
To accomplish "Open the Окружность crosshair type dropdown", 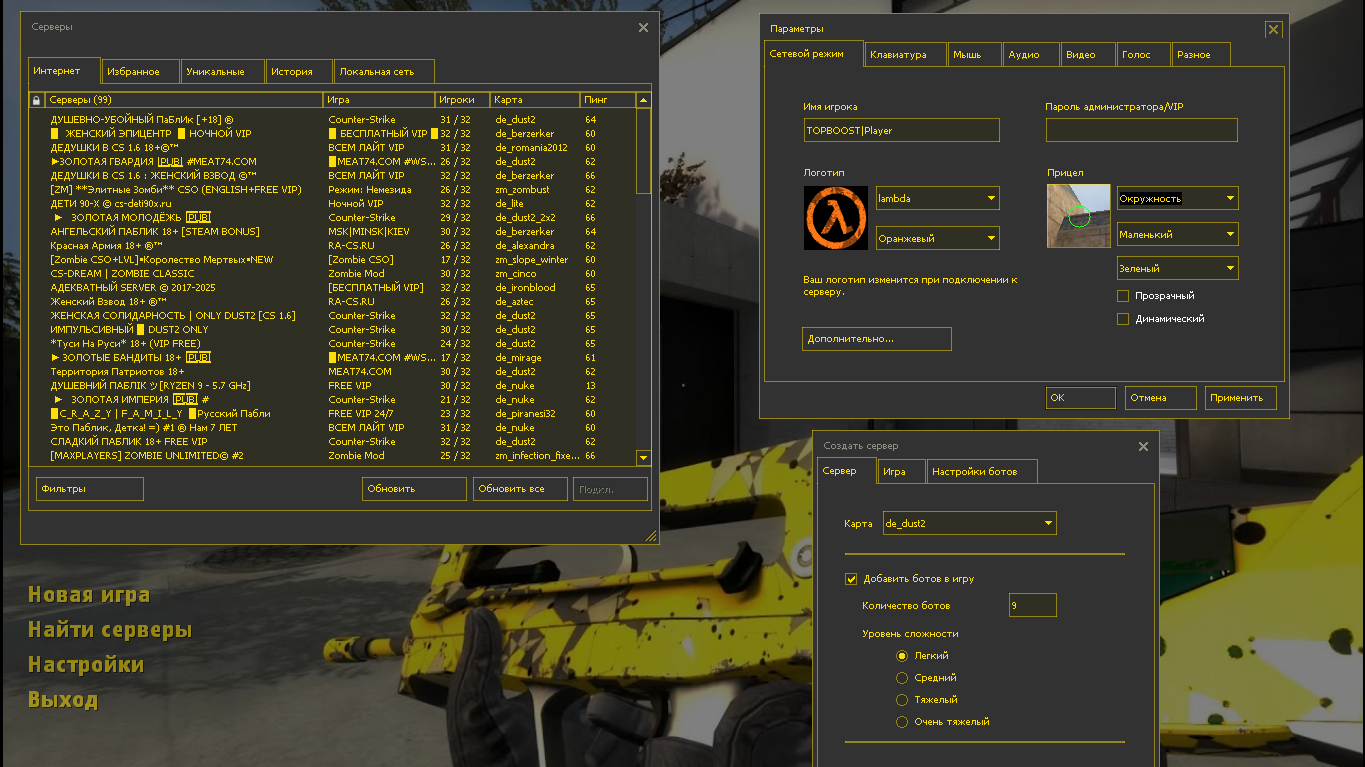I will pos(1178,198).
